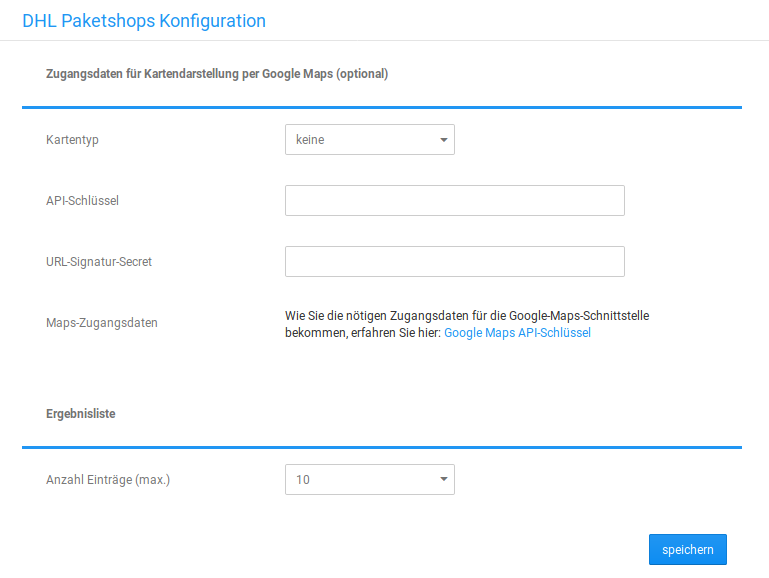Click the Zugangsdaten für Kartendarstellung section heading
Screen dimensions: 769x578
coord(217,73)
